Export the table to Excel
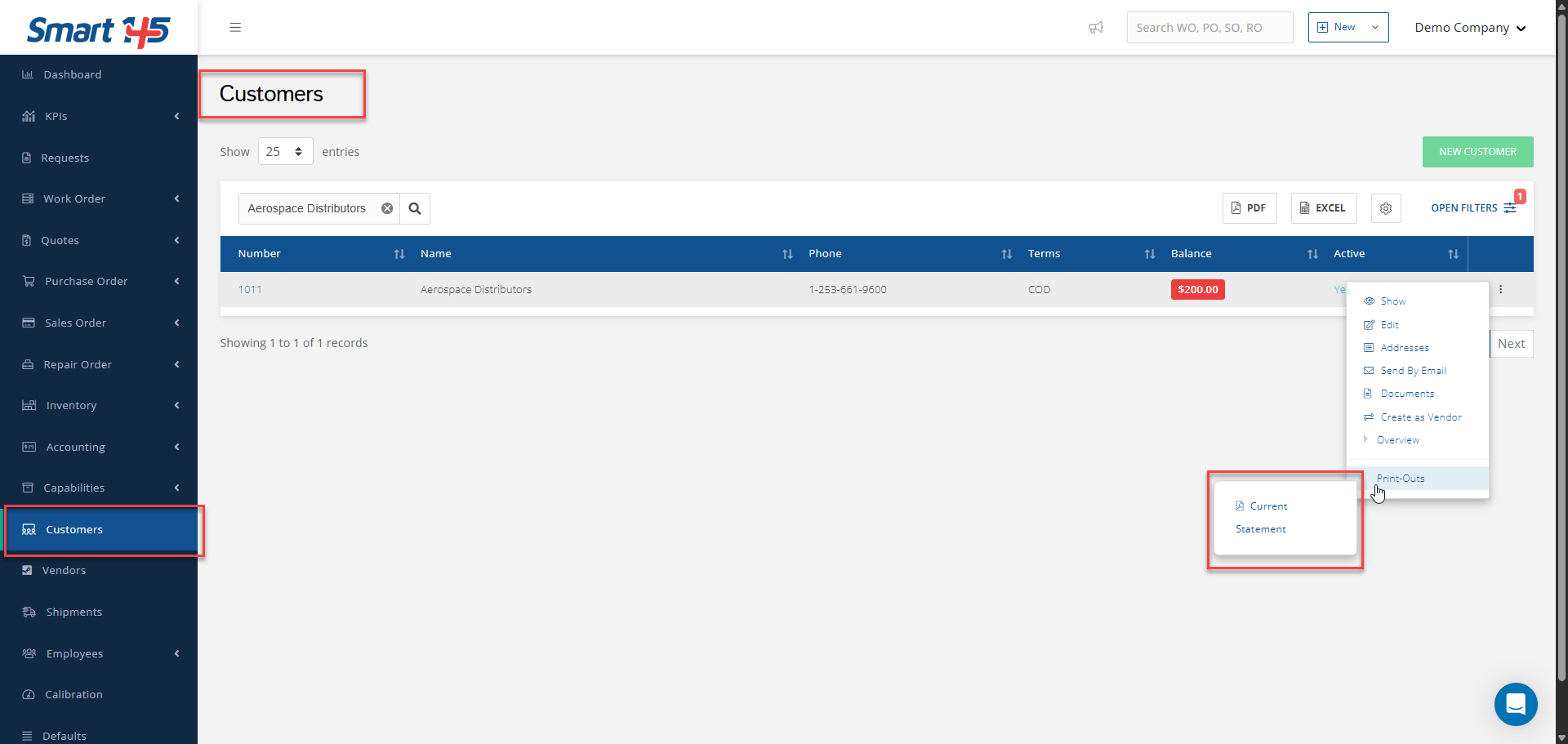The height and width of the screenshot is (744, 1568). point(1323,208)
